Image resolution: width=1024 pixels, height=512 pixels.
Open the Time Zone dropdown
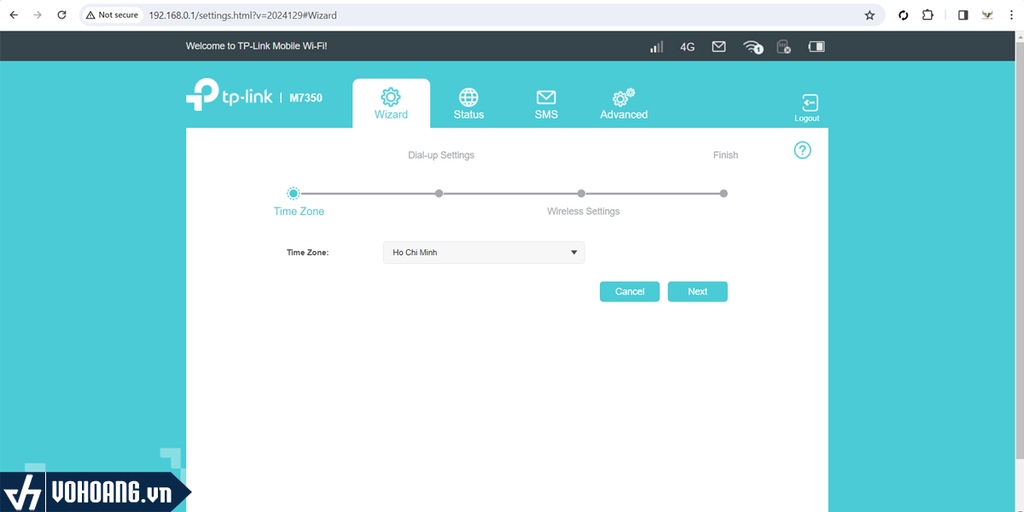click(x=483, y=253)
